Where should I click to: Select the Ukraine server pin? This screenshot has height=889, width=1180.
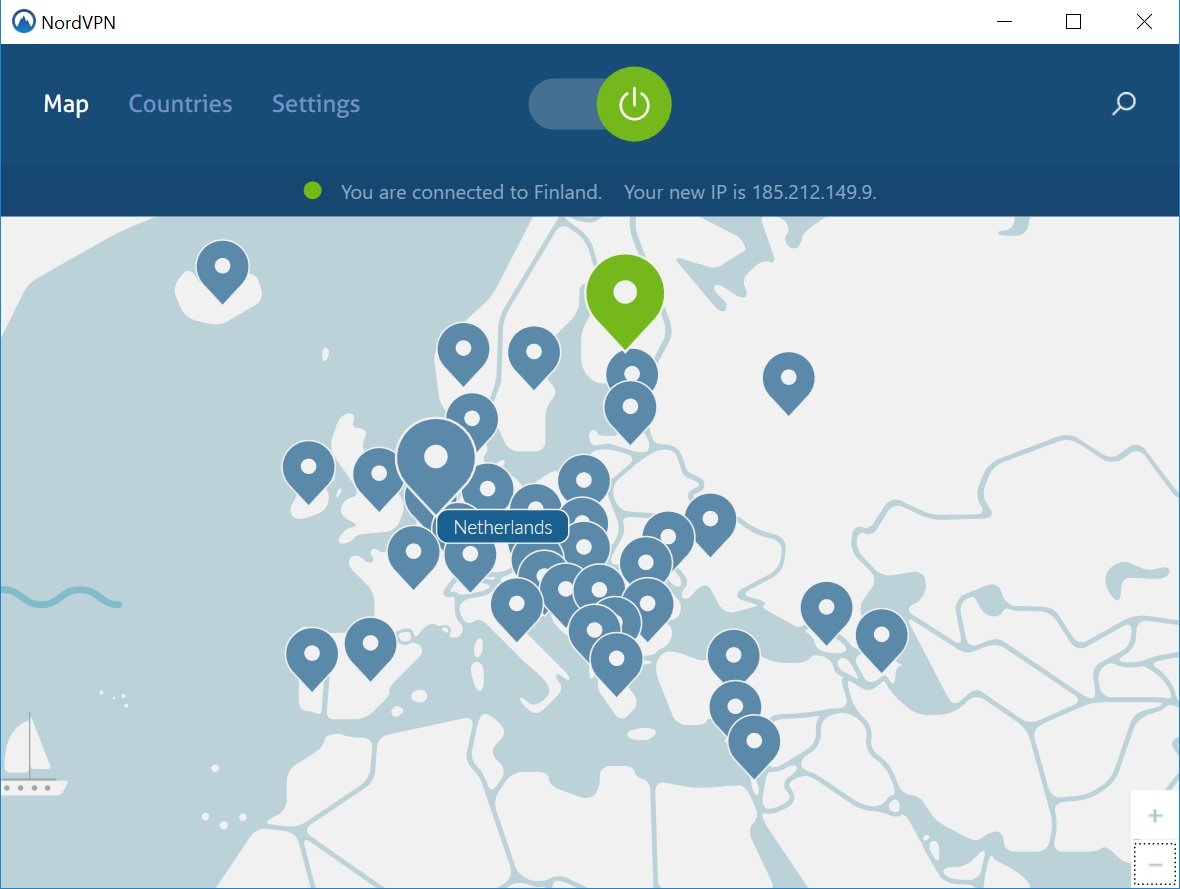710,524
